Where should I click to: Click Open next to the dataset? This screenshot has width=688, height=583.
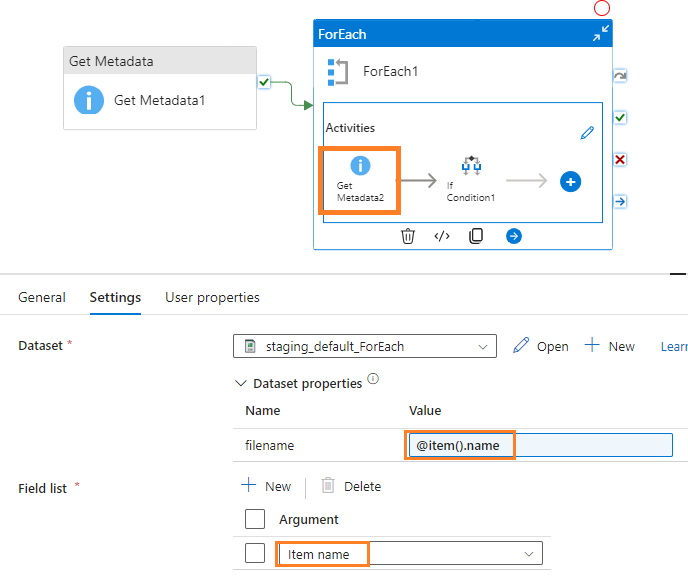(541, 346)
